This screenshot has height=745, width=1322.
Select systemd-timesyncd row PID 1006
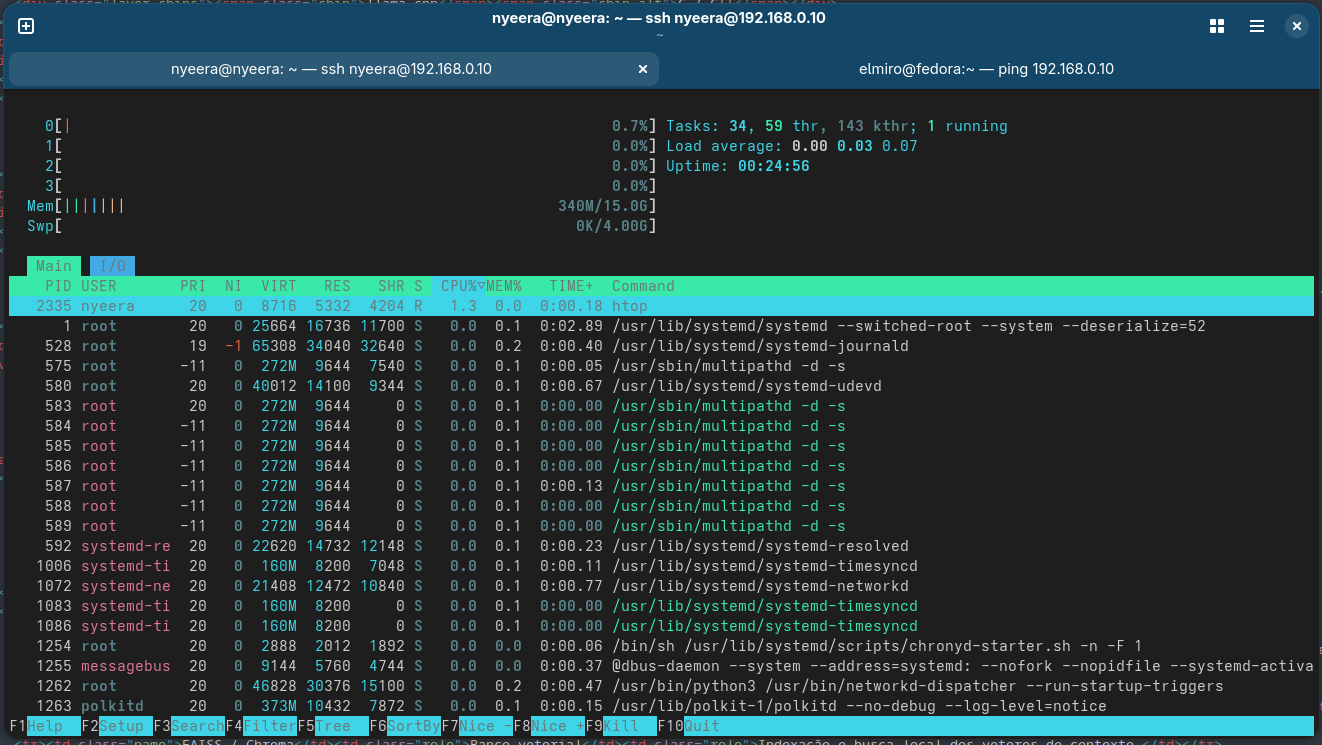[x=660, y=566]
